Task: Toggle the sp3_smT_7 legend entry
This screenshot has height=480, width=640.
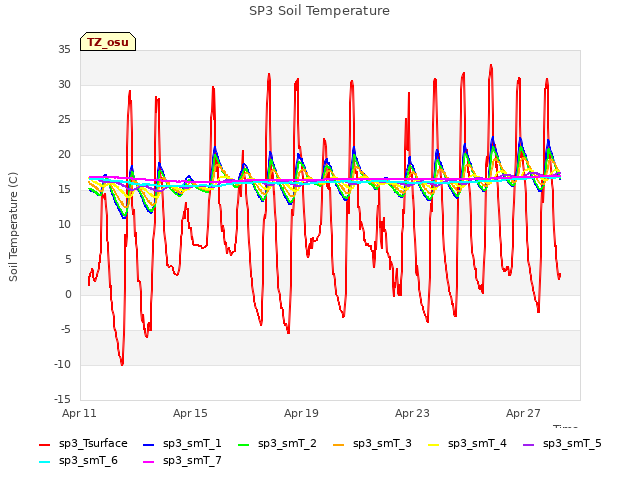Action: [182, 461]
